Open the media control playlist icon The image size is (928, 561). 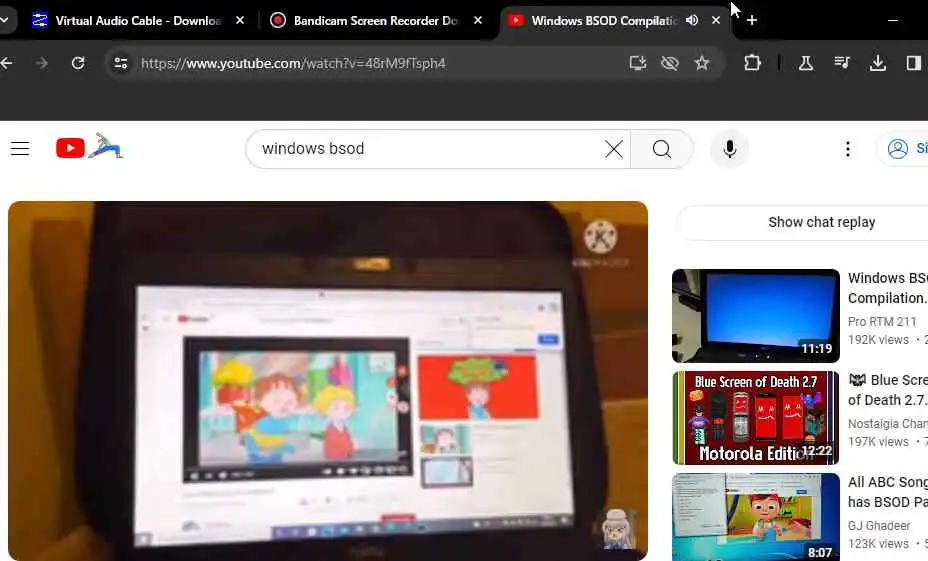point(842,63)
